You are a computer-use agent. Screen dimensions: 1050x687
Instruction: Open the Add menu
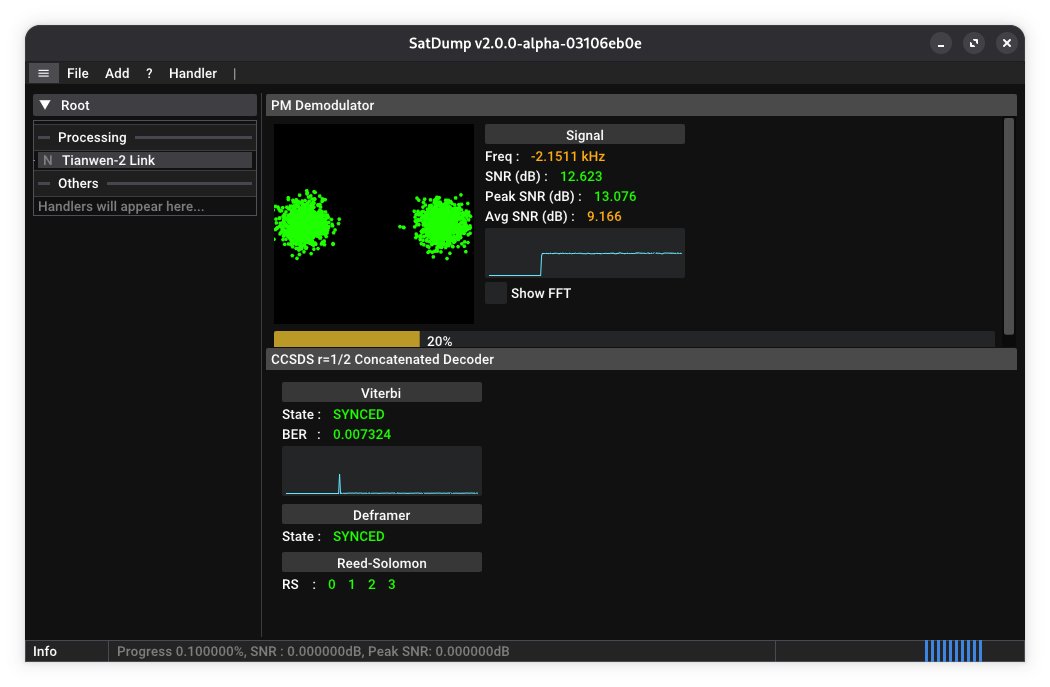point(117,73)
